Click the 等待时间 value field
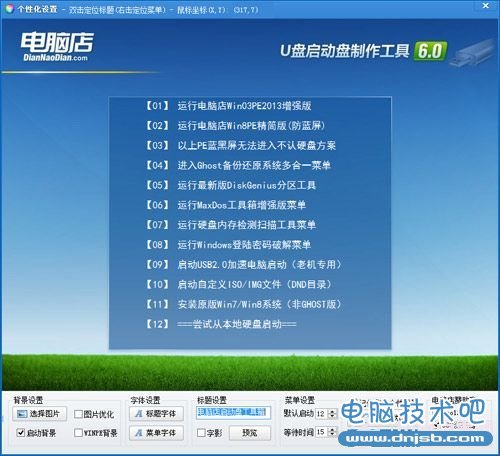 tap(322, 432)
